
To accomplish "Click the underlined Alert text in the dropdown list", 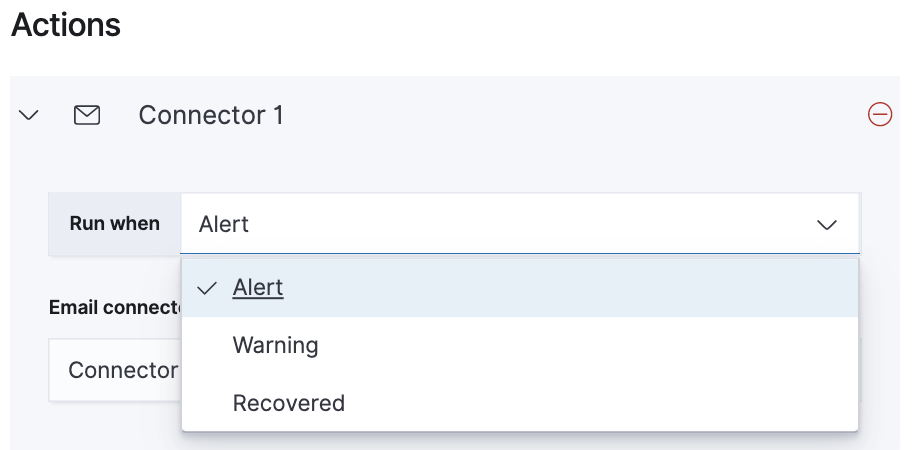I will (258, 288).
